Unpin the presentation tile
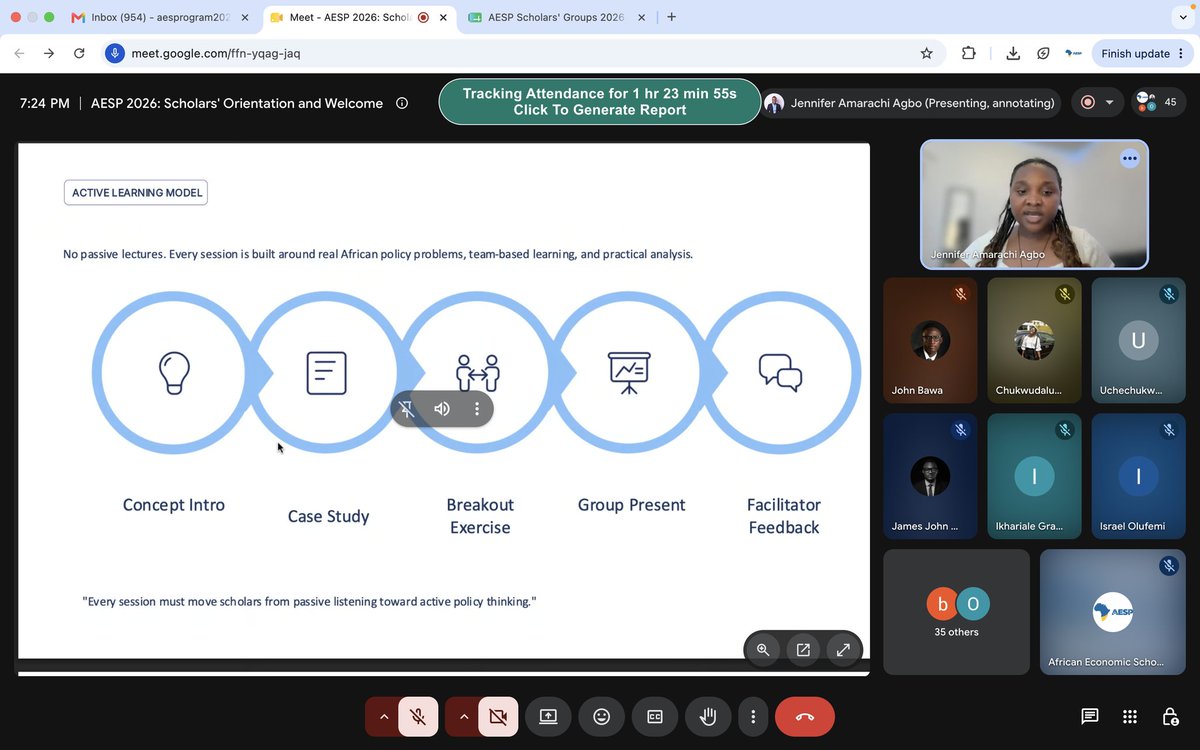 407,408
